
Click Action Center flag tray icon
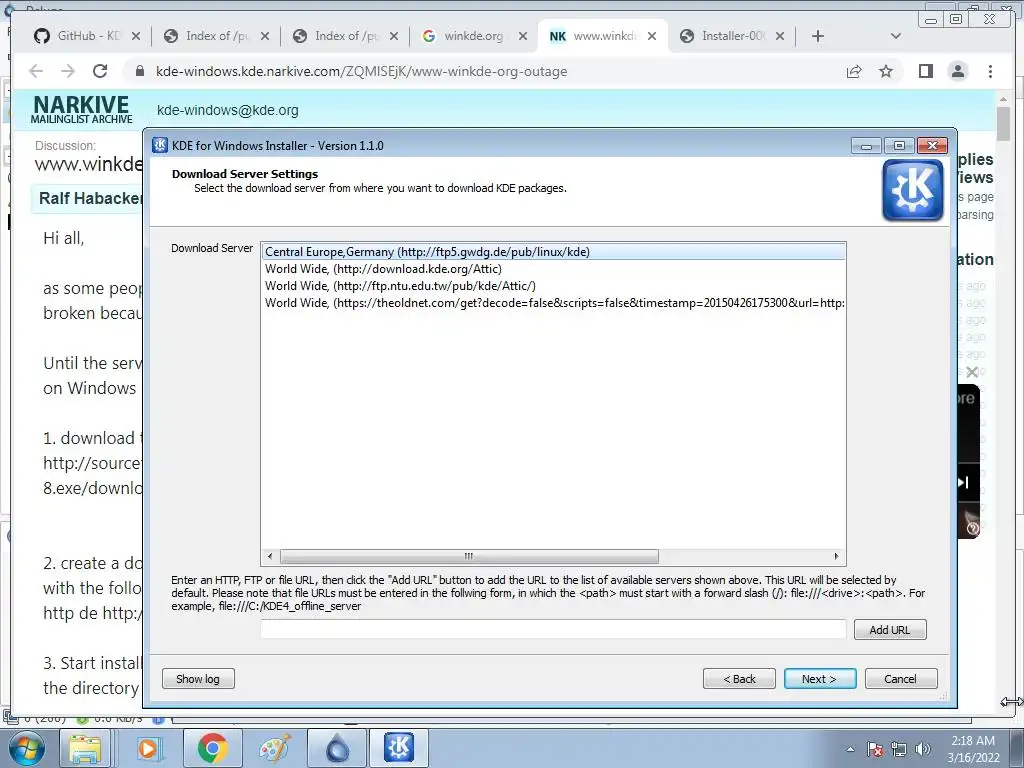click(x=875, y=749)
